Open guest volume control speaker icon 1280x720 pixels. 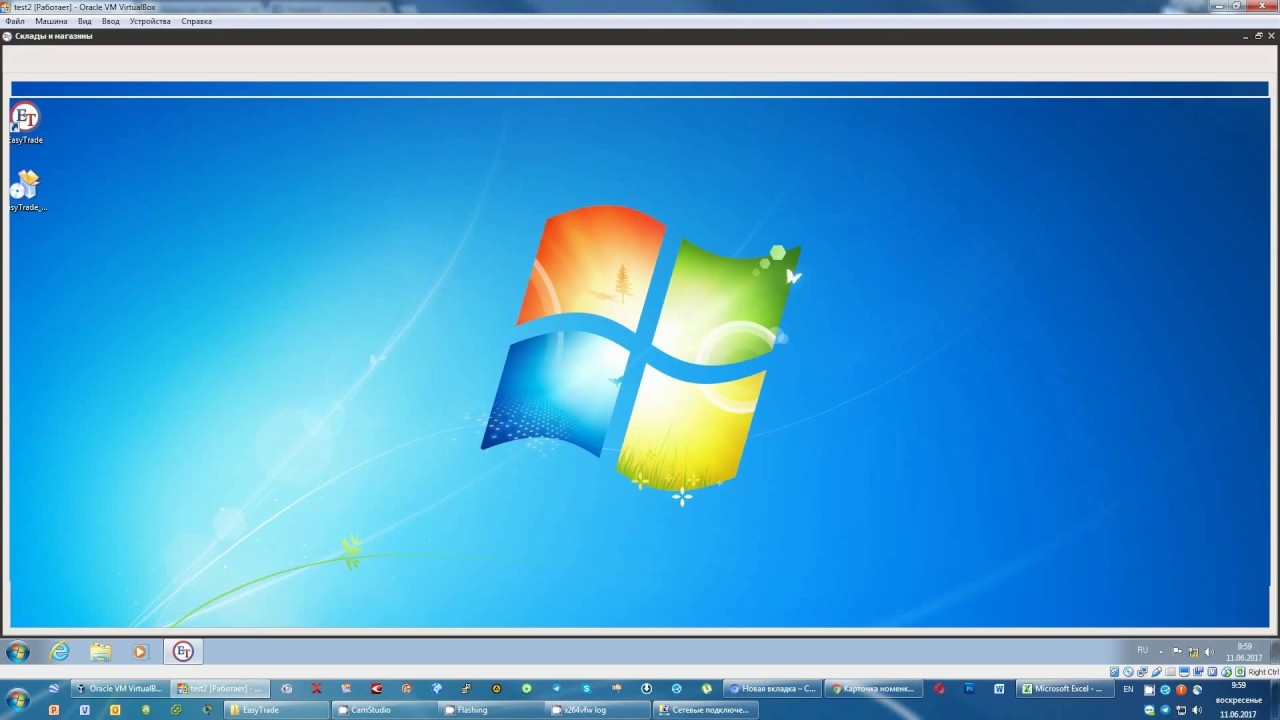(1208, 651)
